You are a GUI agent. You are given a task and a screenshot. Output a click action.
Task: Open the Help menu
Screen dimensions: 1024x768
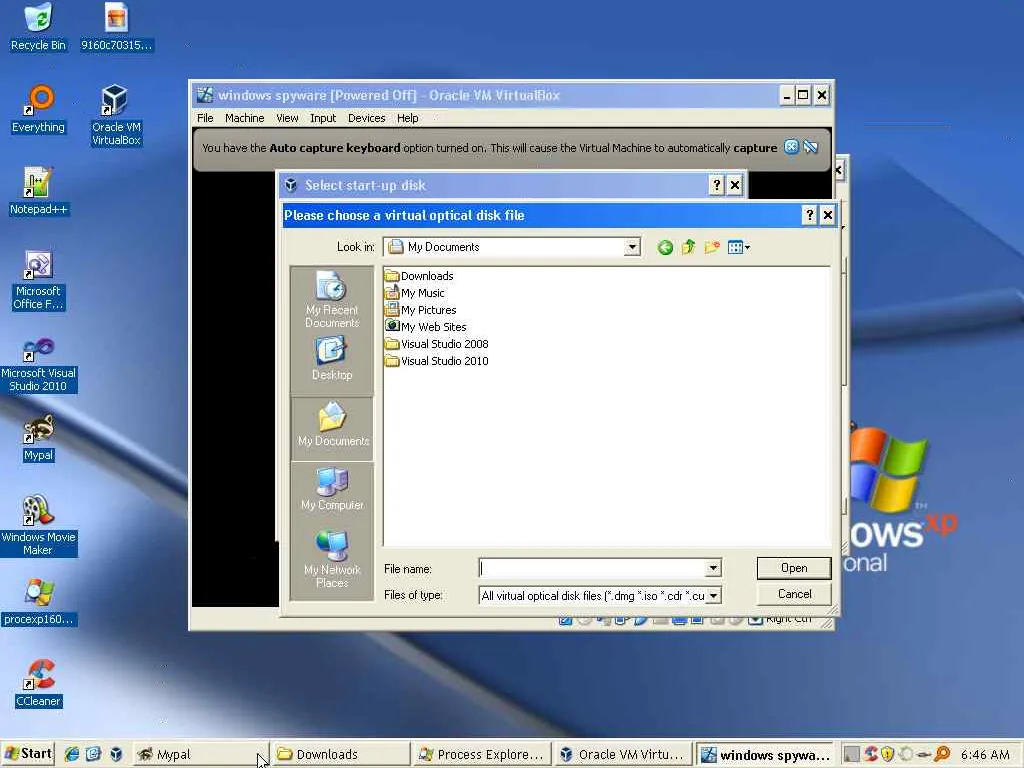click(408, 118)
